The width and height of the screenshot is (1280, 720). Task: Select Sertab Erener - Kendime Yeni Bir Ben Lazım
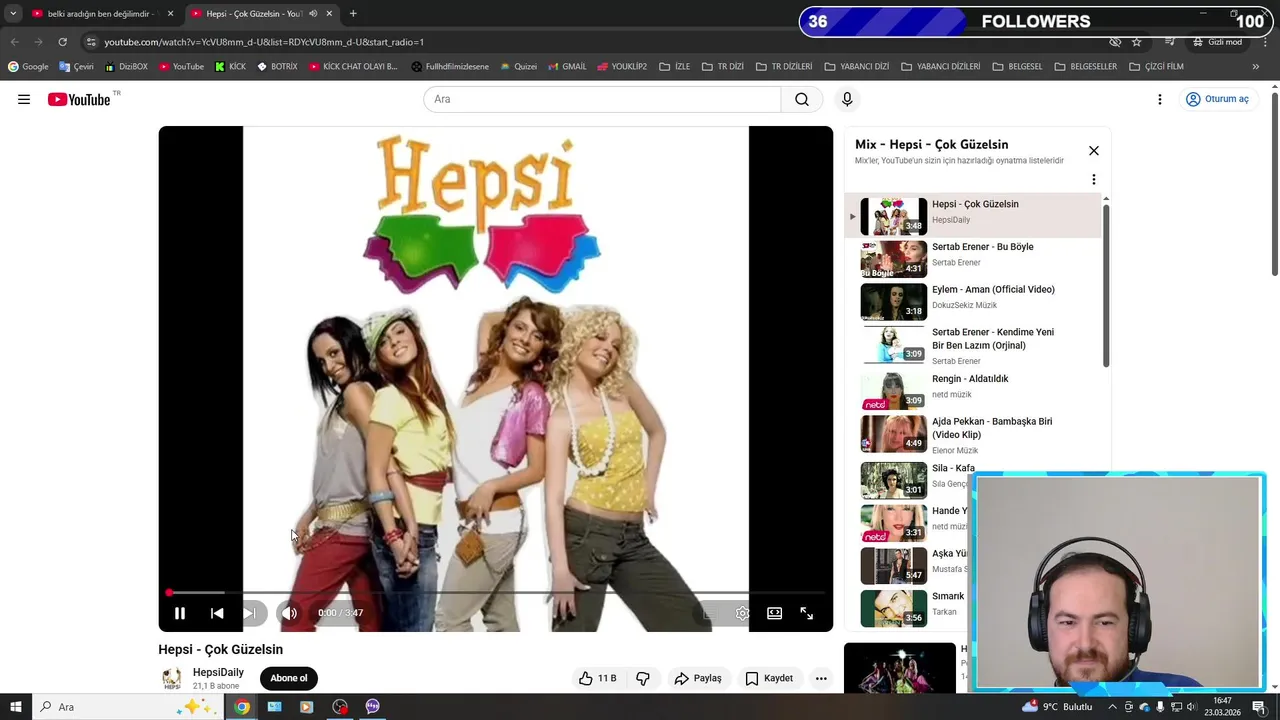click(975, 346)
